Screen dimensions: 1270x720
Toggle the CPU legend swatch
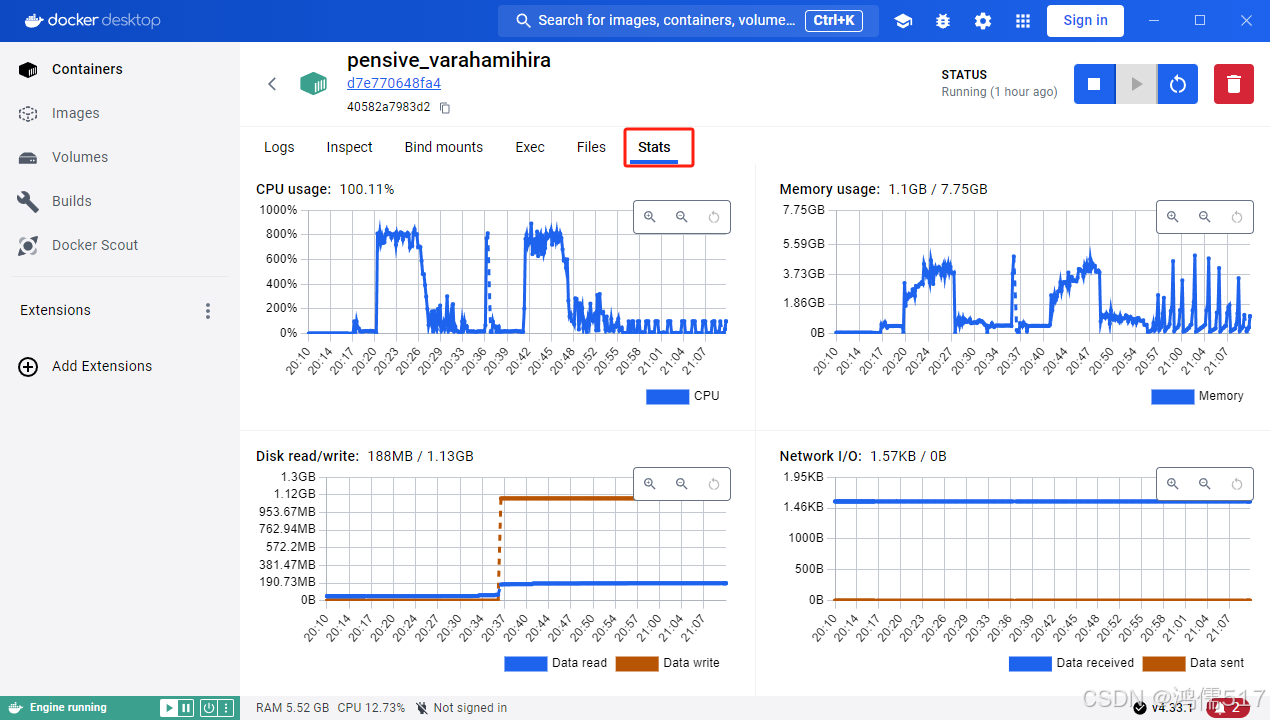pyautogui.click(x=668, y=396)
